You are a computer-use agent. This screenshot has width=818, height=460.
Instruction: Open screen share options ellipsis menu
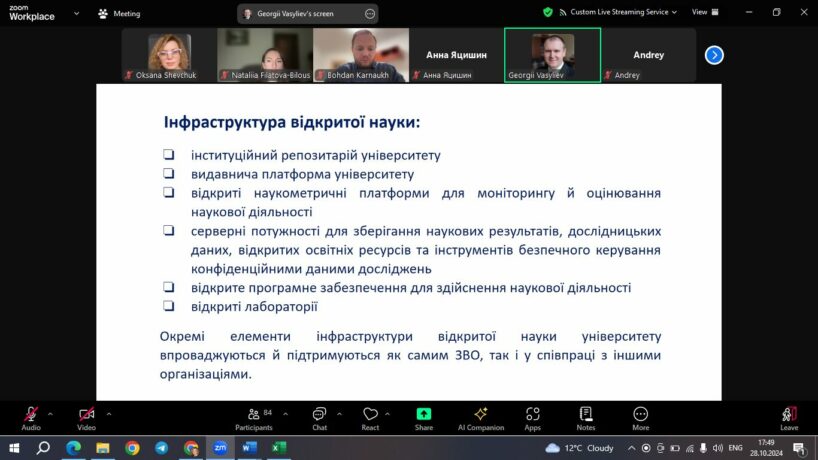370,13
